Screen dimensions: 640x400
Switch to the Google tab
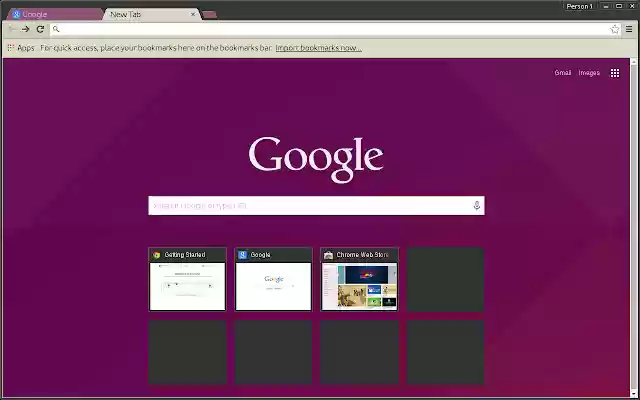[50, 14]
